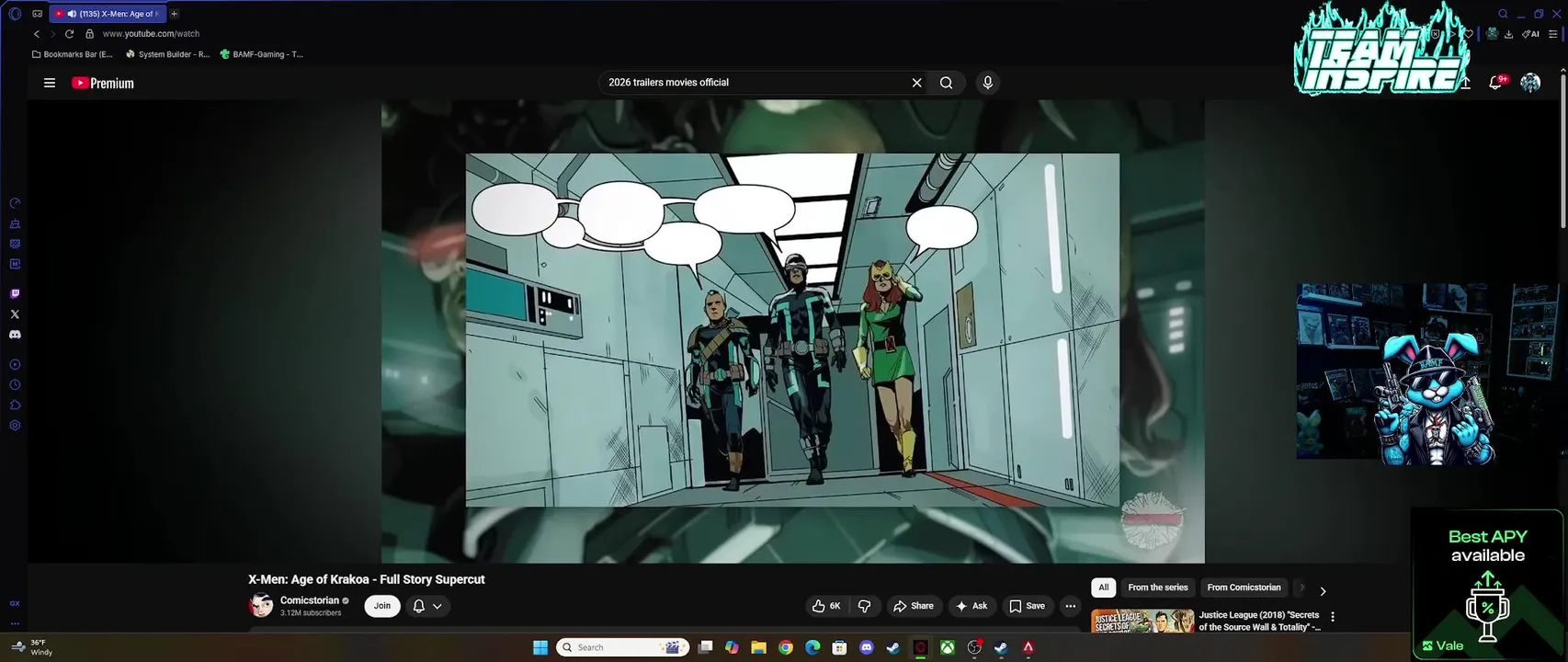Open a new tab with plus icon

[x=174, y=14]
